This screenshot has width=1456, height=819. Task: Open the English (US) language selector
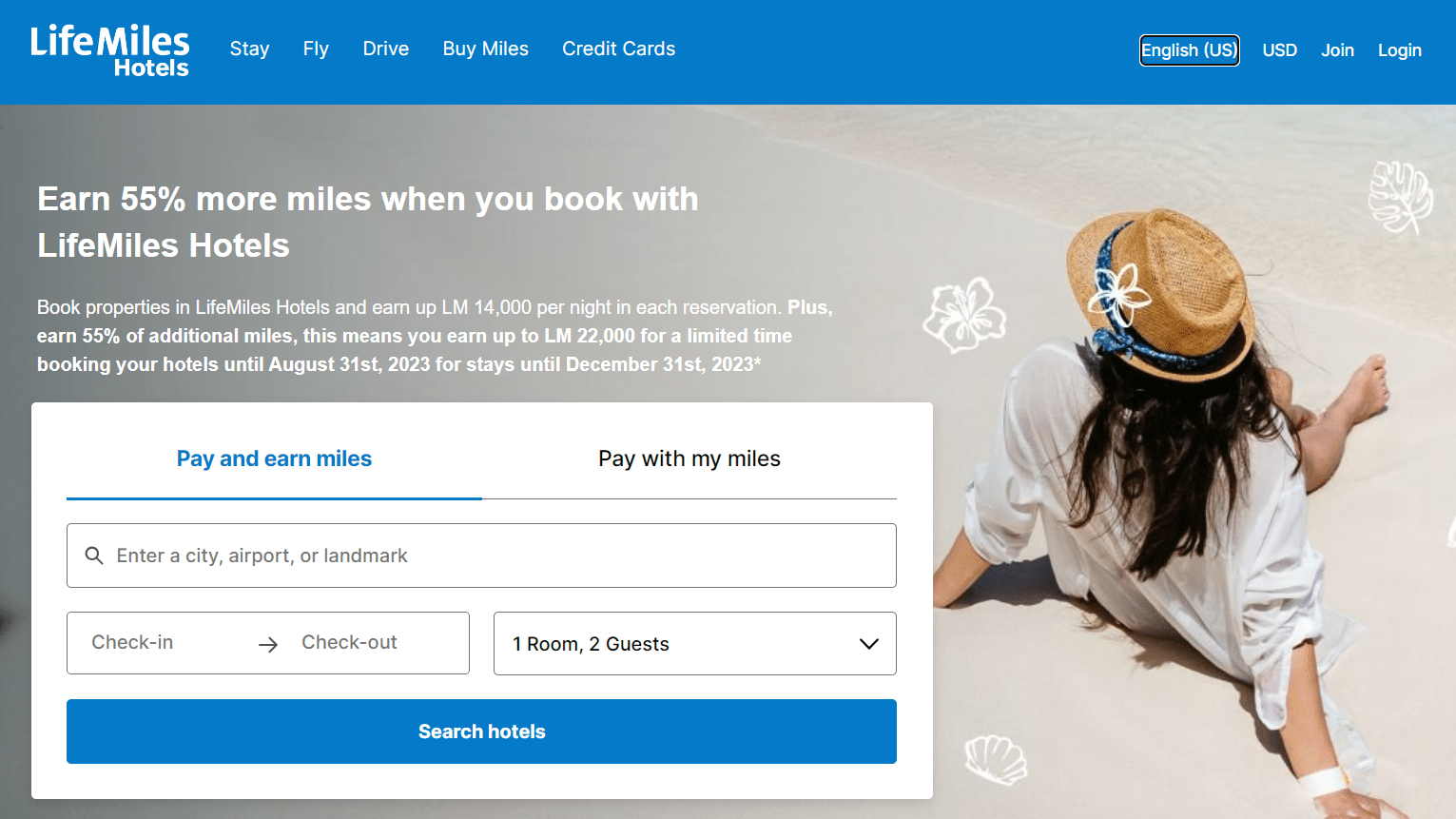tap(1189, 50)
